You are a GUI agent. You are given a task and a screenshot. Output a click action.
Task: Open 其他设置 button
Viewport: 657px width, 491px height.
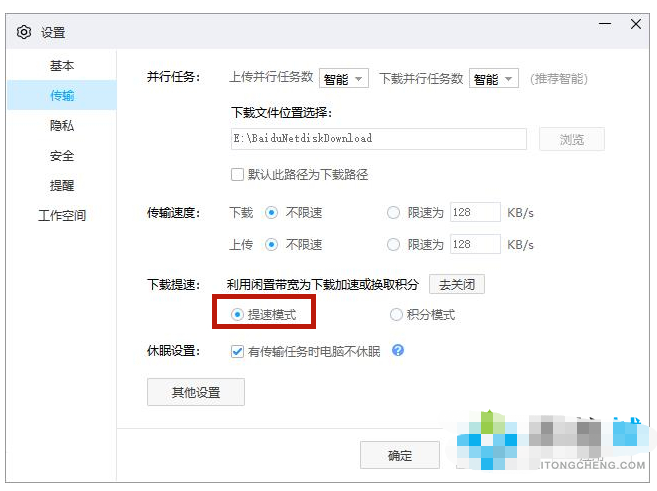(195, 392)
